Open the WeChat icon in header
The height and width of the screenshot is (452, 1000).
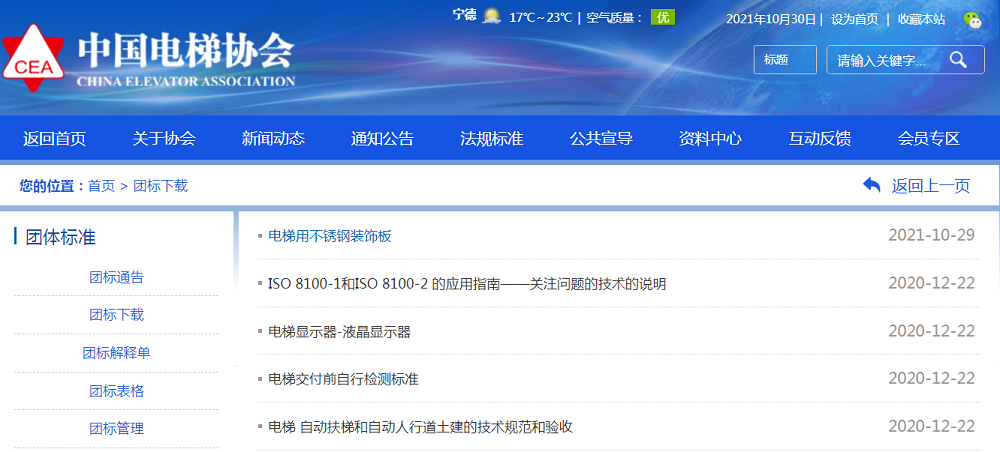972,19
